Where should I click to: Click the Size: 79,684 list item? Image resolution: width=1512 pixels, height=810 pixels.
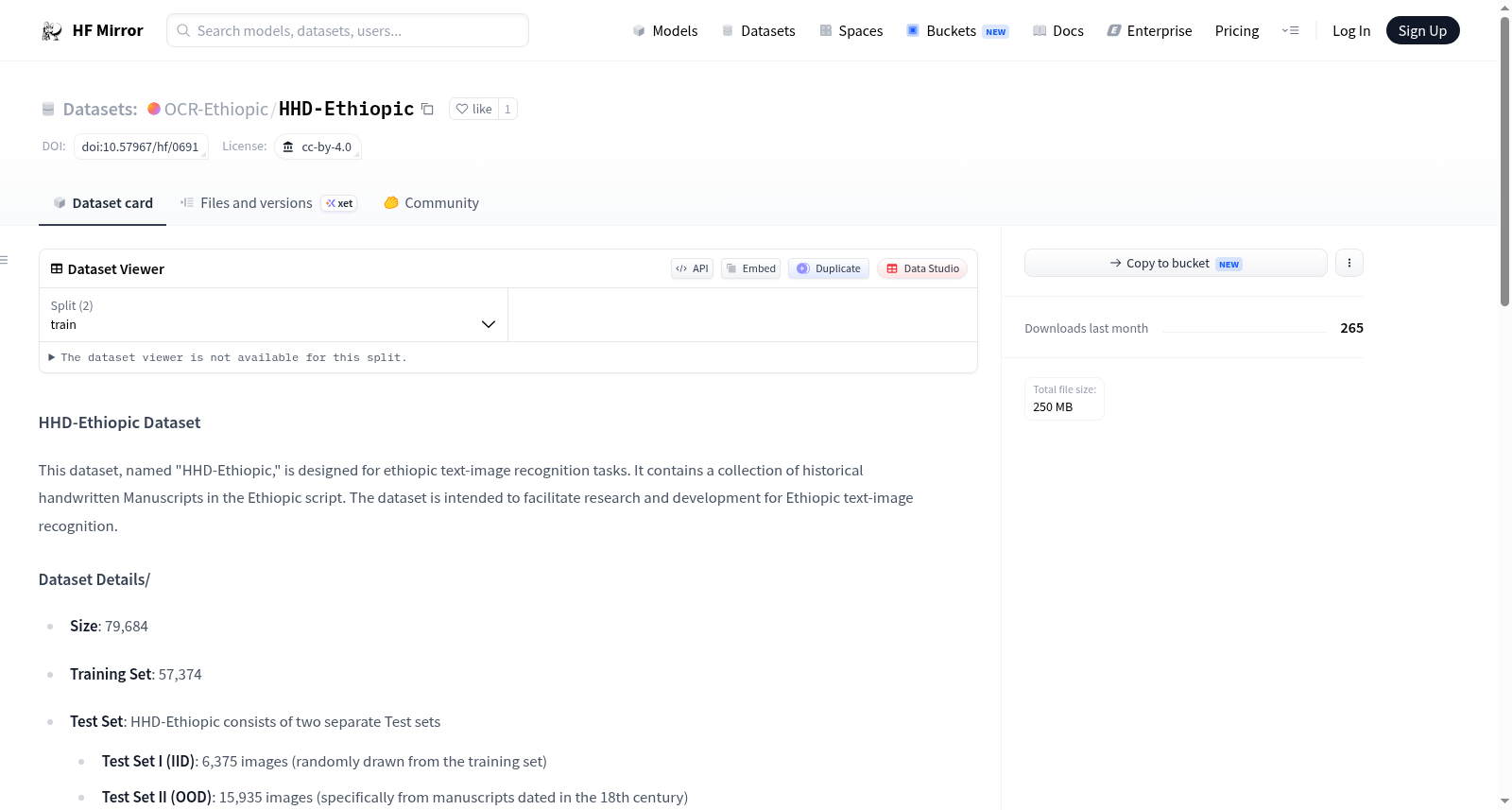pyautogui.click(x=109, y=626)
